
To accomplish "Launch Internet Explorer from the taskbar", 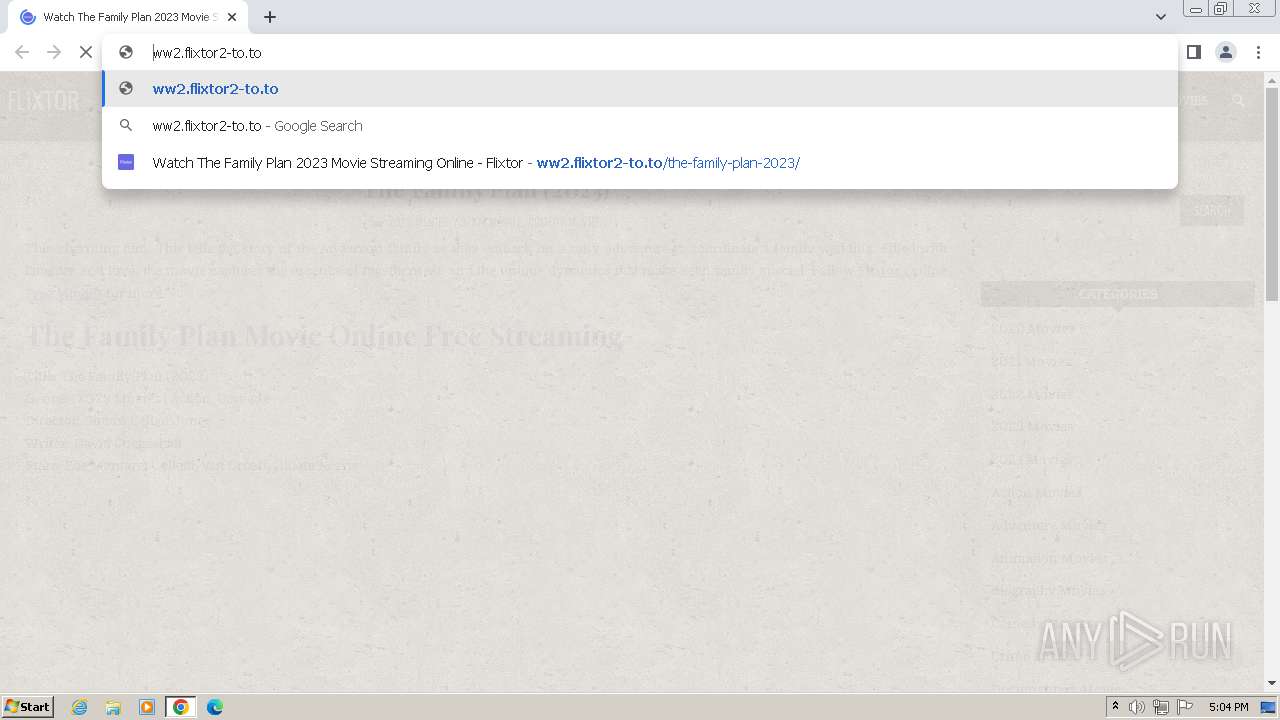I will point(80,707).
